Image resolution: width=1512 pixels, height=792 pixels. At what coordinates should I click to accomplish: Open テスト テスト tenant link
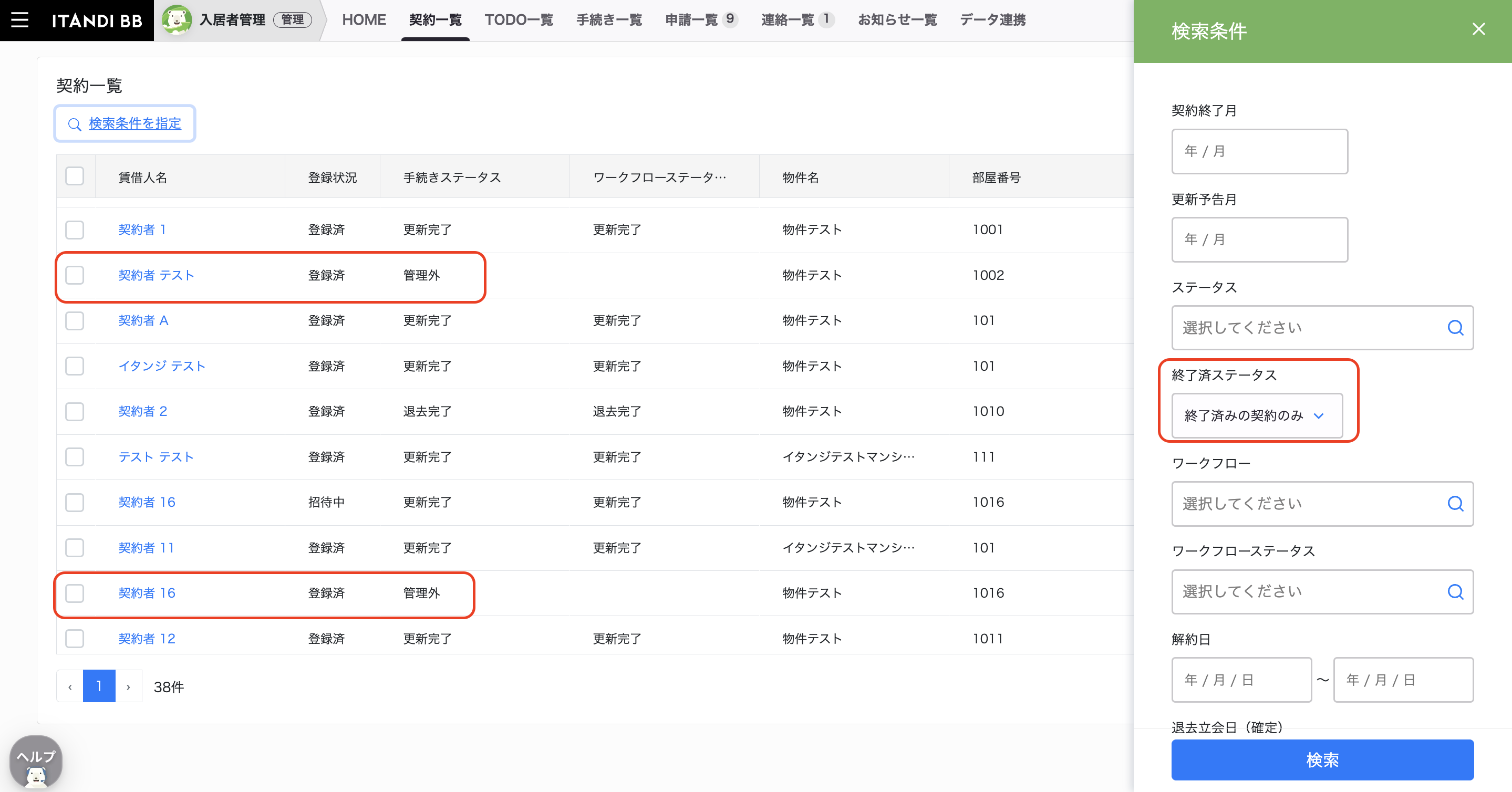click(156, 456)
